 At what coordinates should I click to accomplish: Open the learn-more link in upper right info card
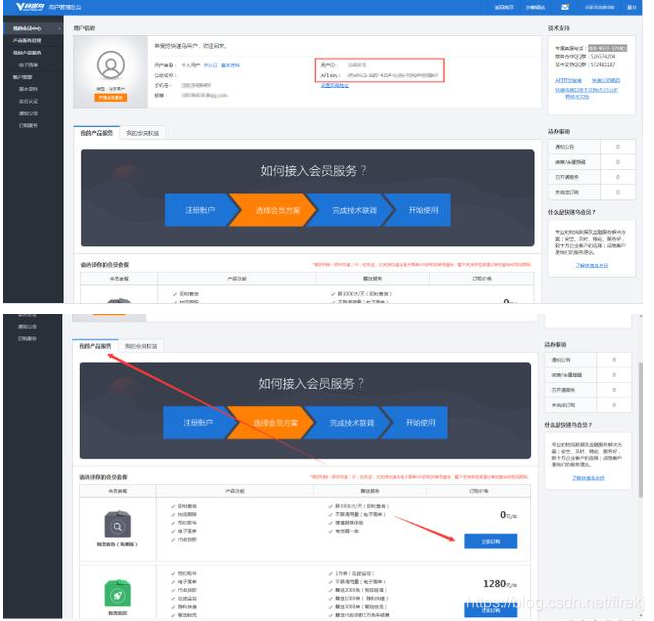[592, 265]
